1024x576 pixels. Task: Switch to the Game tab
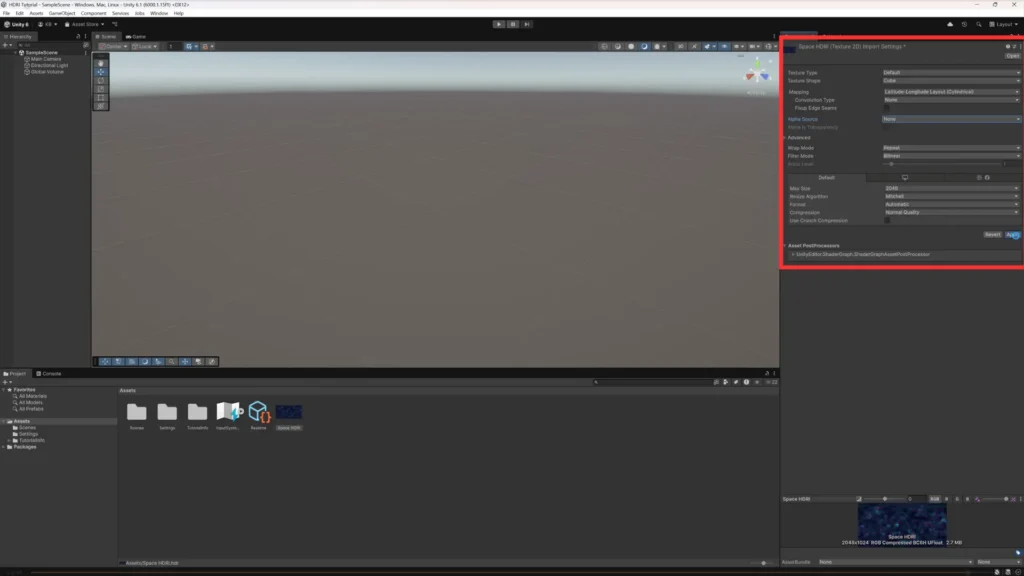pos(136,37)
